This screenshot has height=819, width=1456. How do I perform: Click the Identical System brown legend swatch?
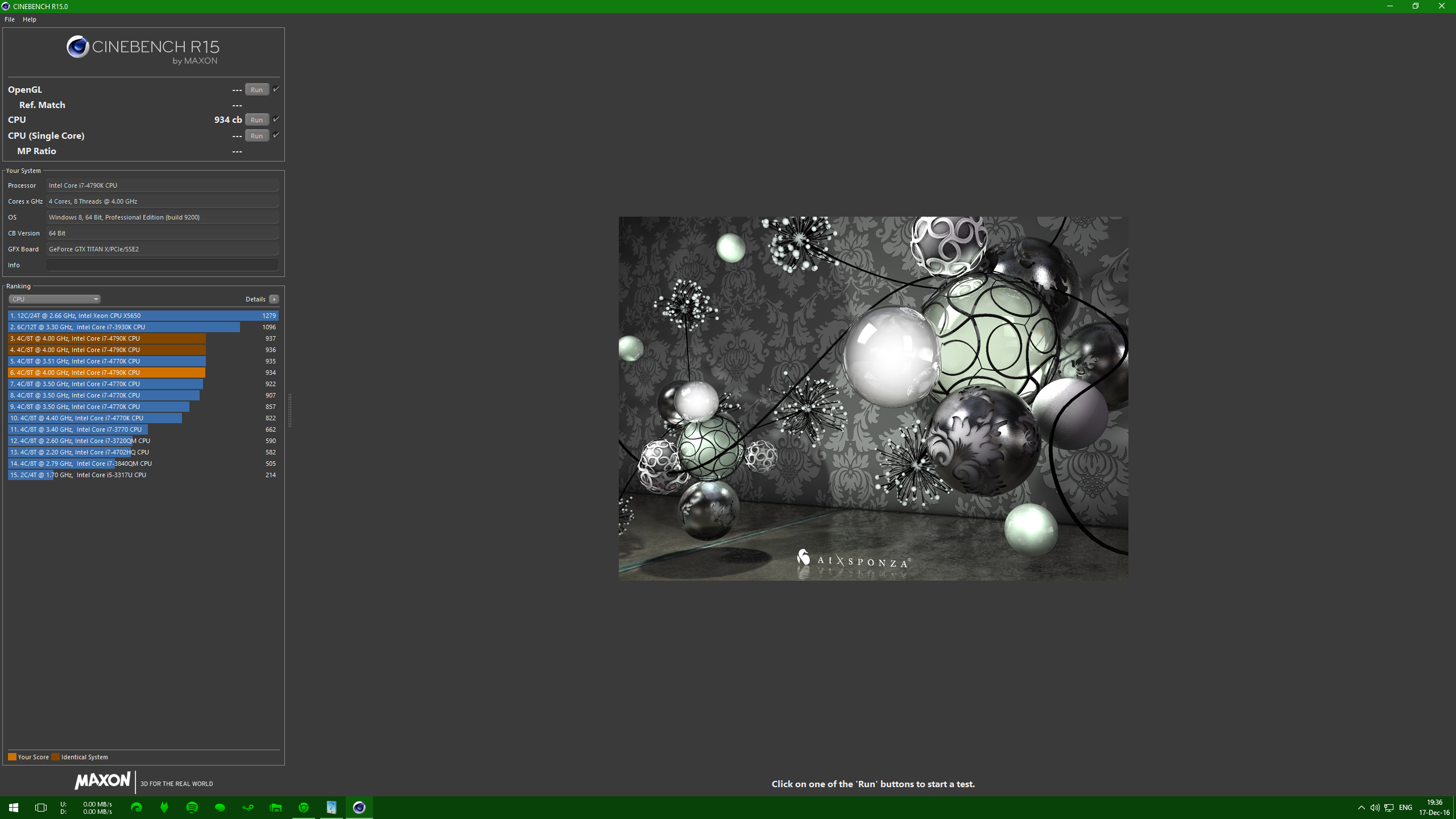pos(55,757)
